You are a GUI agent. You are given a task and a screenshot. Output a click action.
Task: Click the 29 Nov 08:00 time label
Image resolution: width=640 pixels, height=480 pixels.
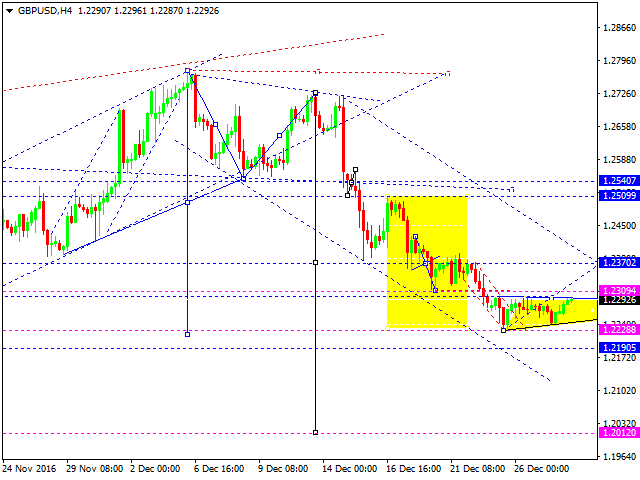(95, 469)
